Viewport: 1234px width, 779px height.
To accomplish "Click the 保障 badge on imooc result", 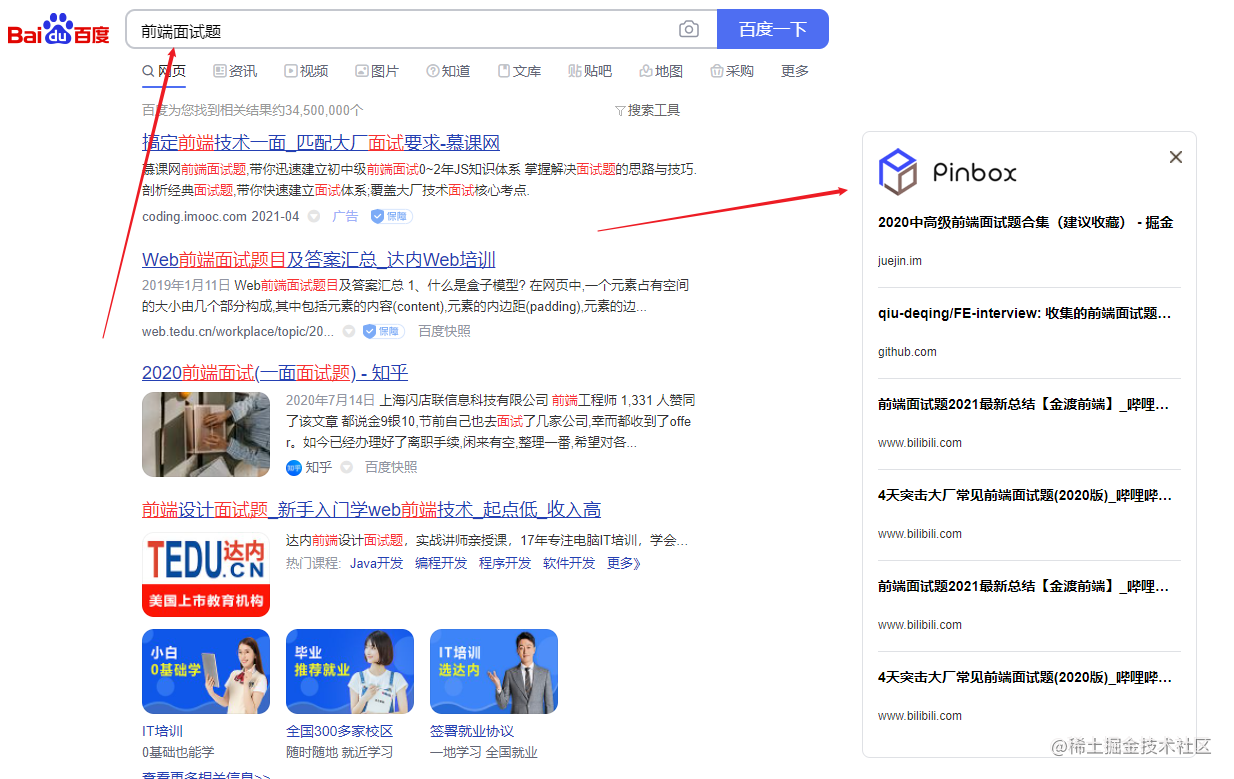I will tap(391, 216).
